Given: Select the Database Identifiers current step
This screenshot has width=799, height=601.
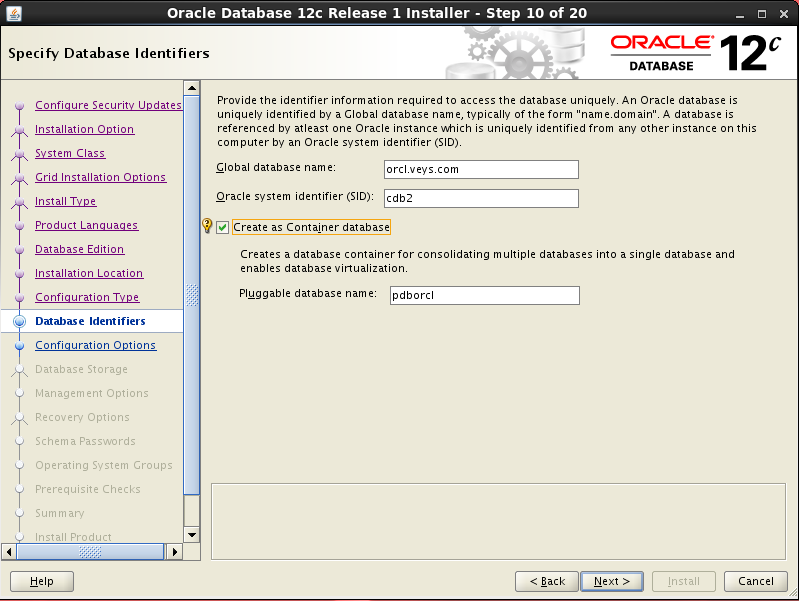Looking at the screenshot, I should click(92, 321).
